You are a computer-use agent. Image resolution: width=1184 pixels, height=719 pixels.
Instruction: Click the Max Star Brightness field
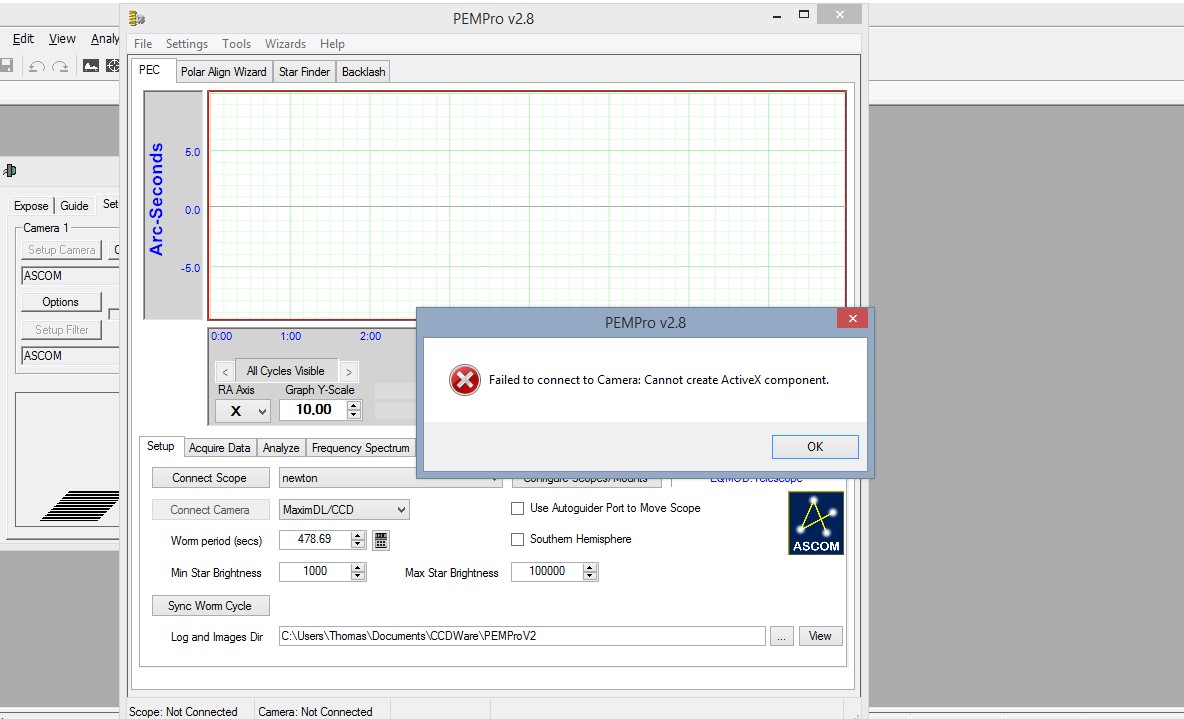coord(547,572)
